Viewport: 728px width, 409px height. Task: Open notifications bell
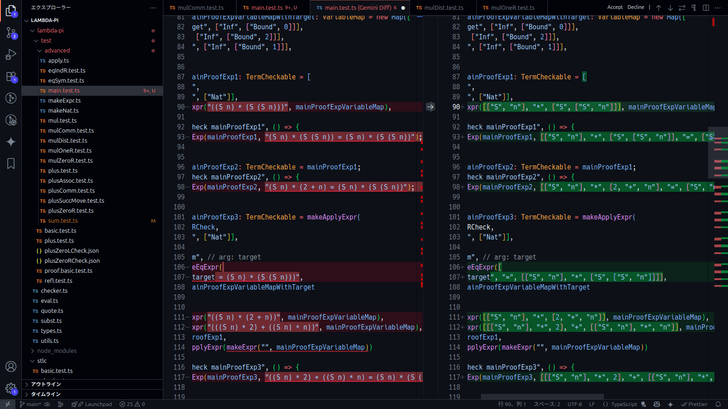718,404
